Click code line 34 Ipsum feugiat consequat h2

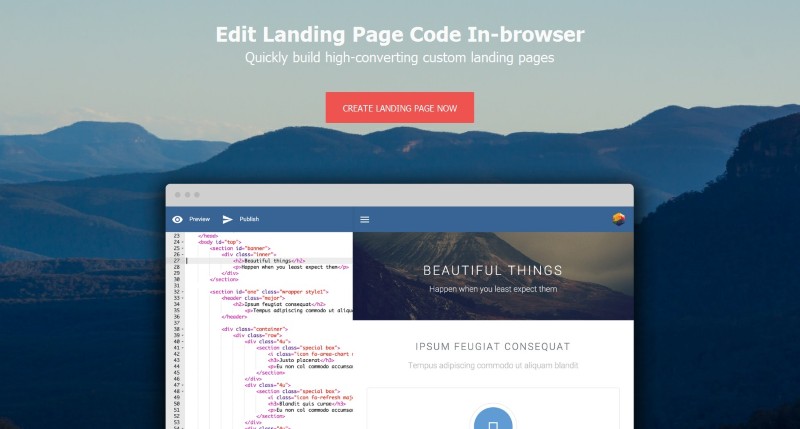279,304
